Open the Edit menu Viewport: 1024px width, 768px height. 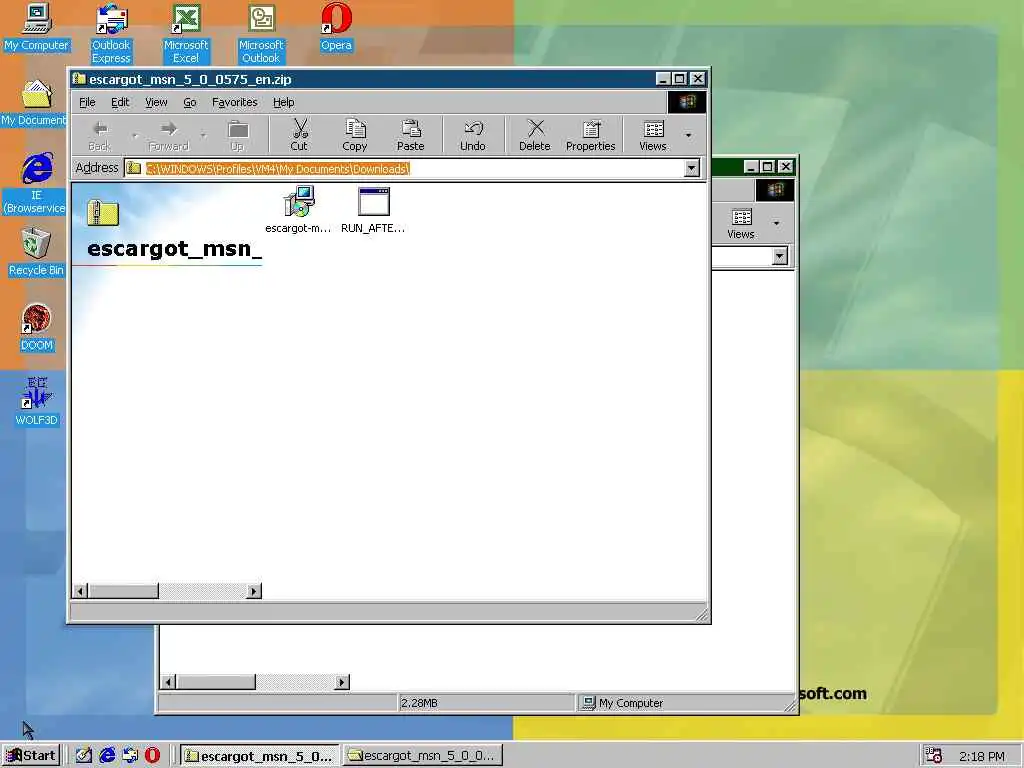click(x=120, y=102)
